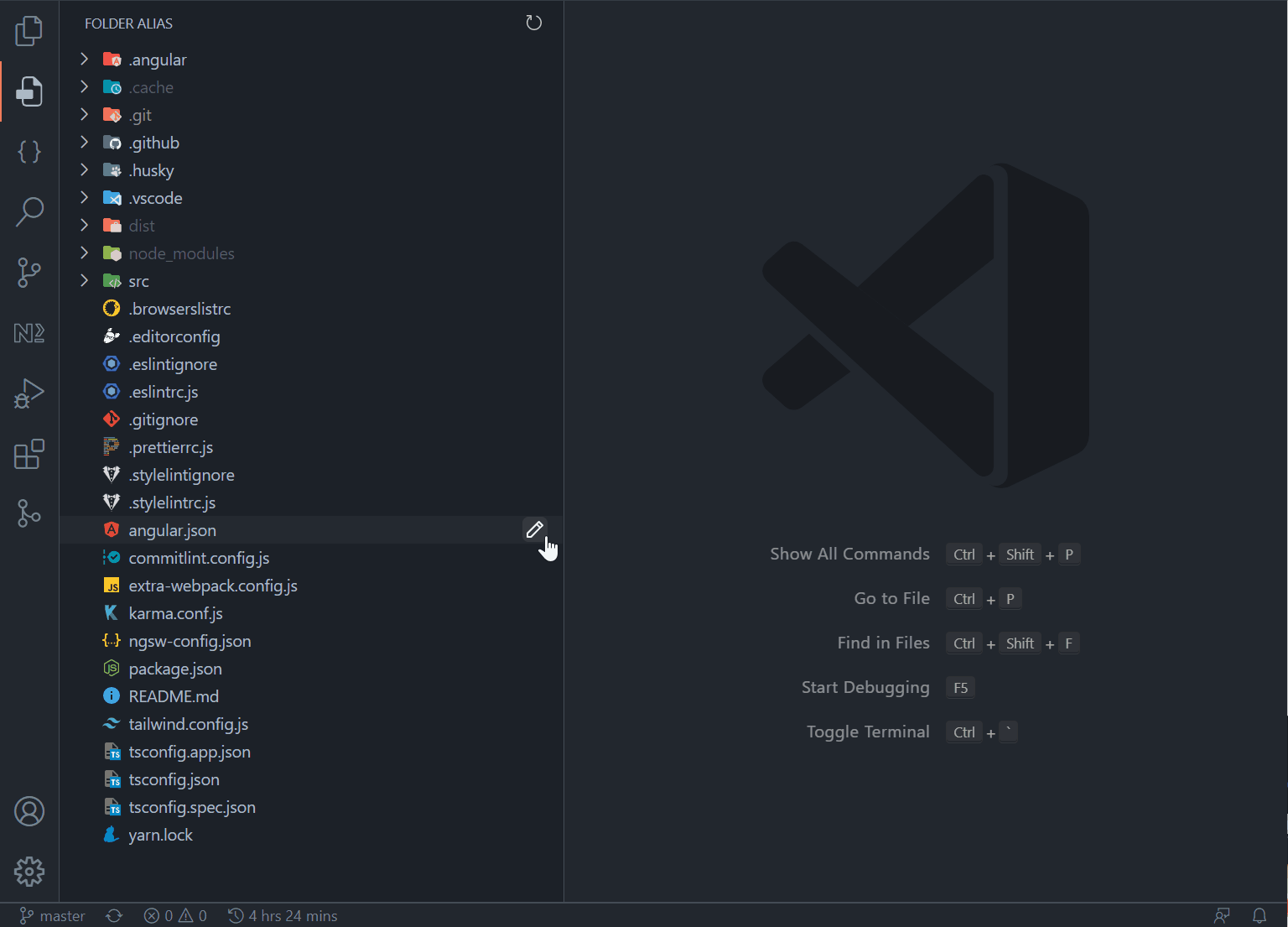The width and height of the screenshot is (1288, 927).
Task: Click the Show All Commands label
Action: 849,554
